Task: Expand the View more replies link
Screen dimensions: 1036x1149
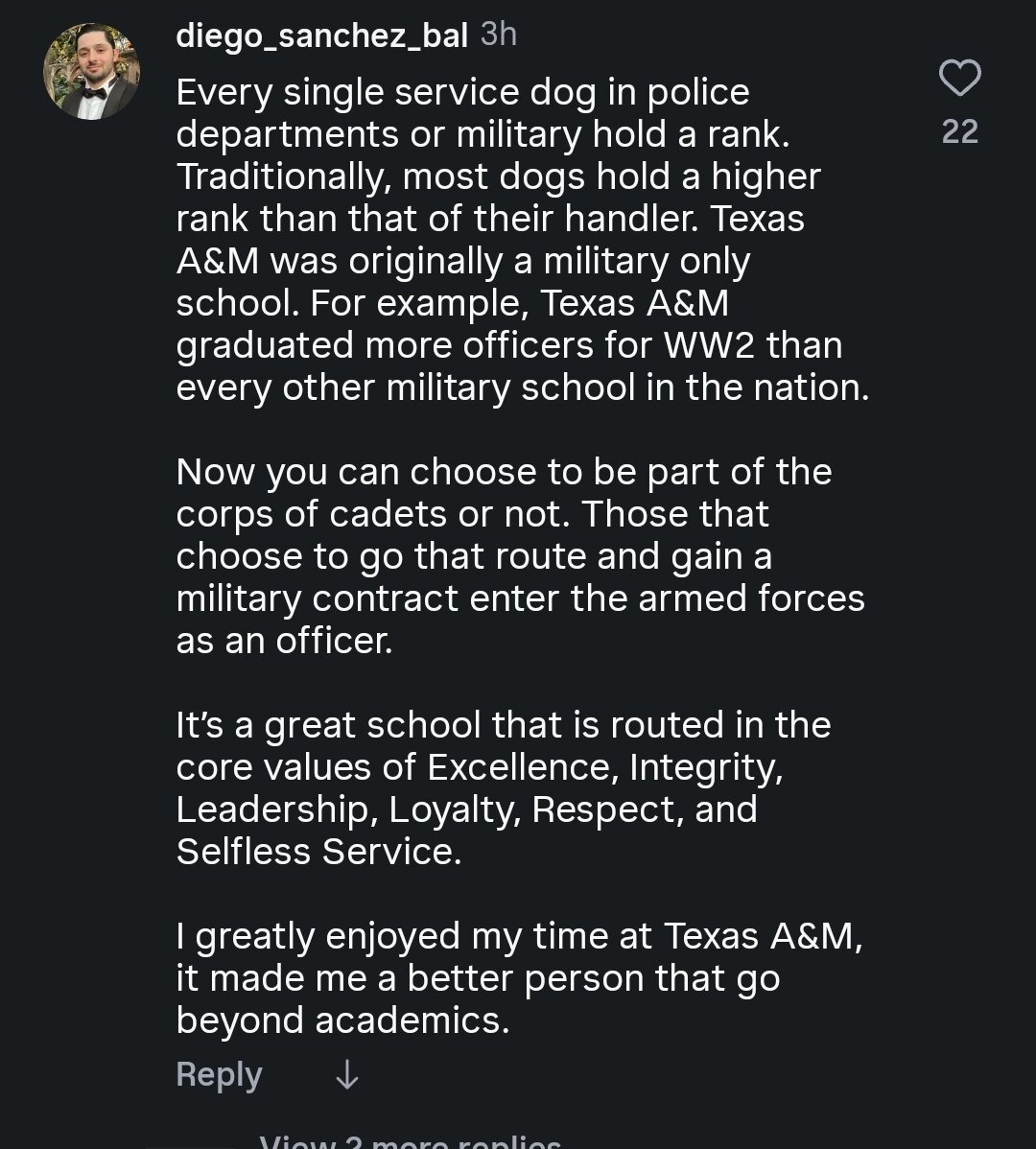Action: pyautogui.click(x=410, y=1141)
